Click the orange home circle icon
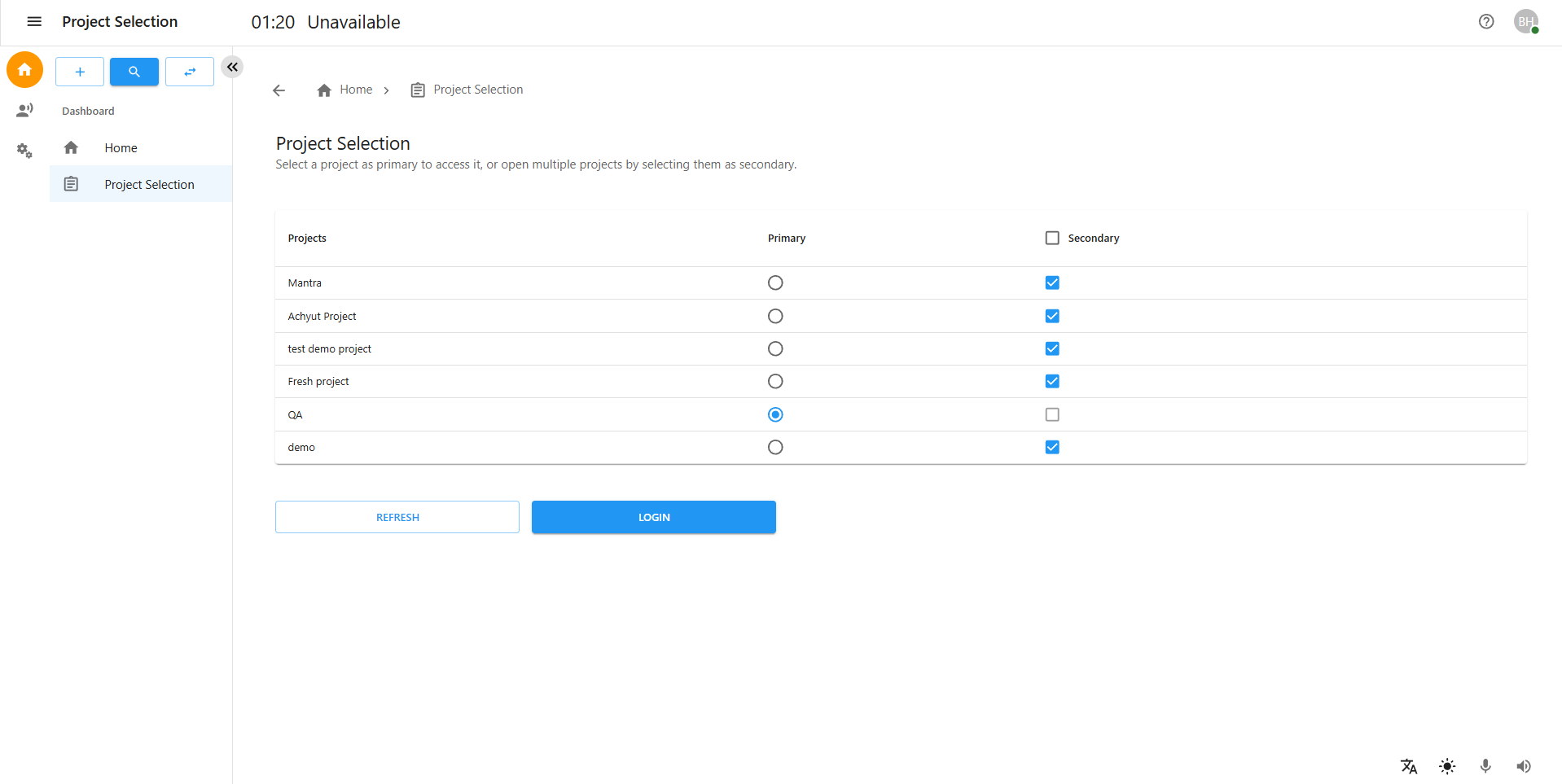 pos(24,70)
